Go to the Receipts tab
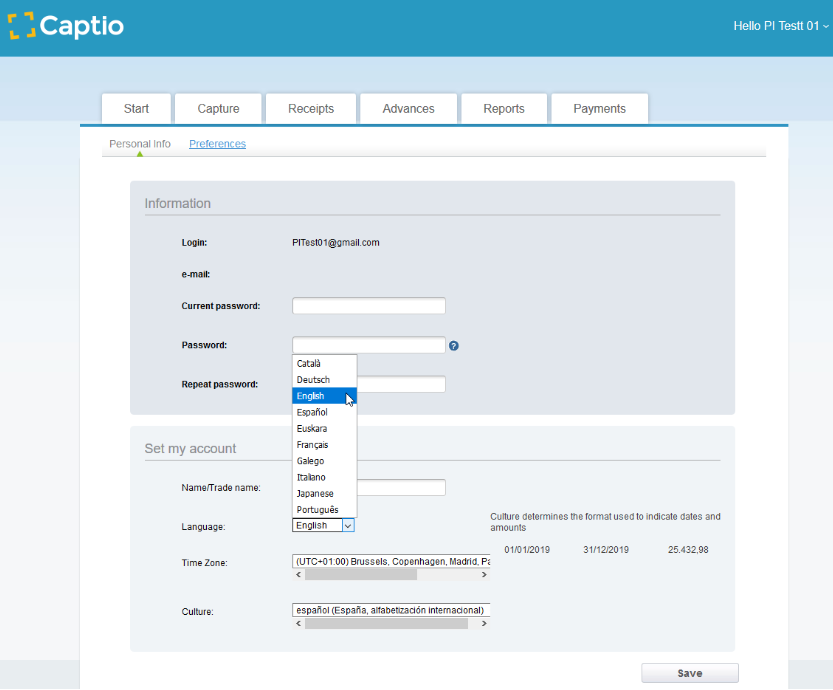 [311, 108]
